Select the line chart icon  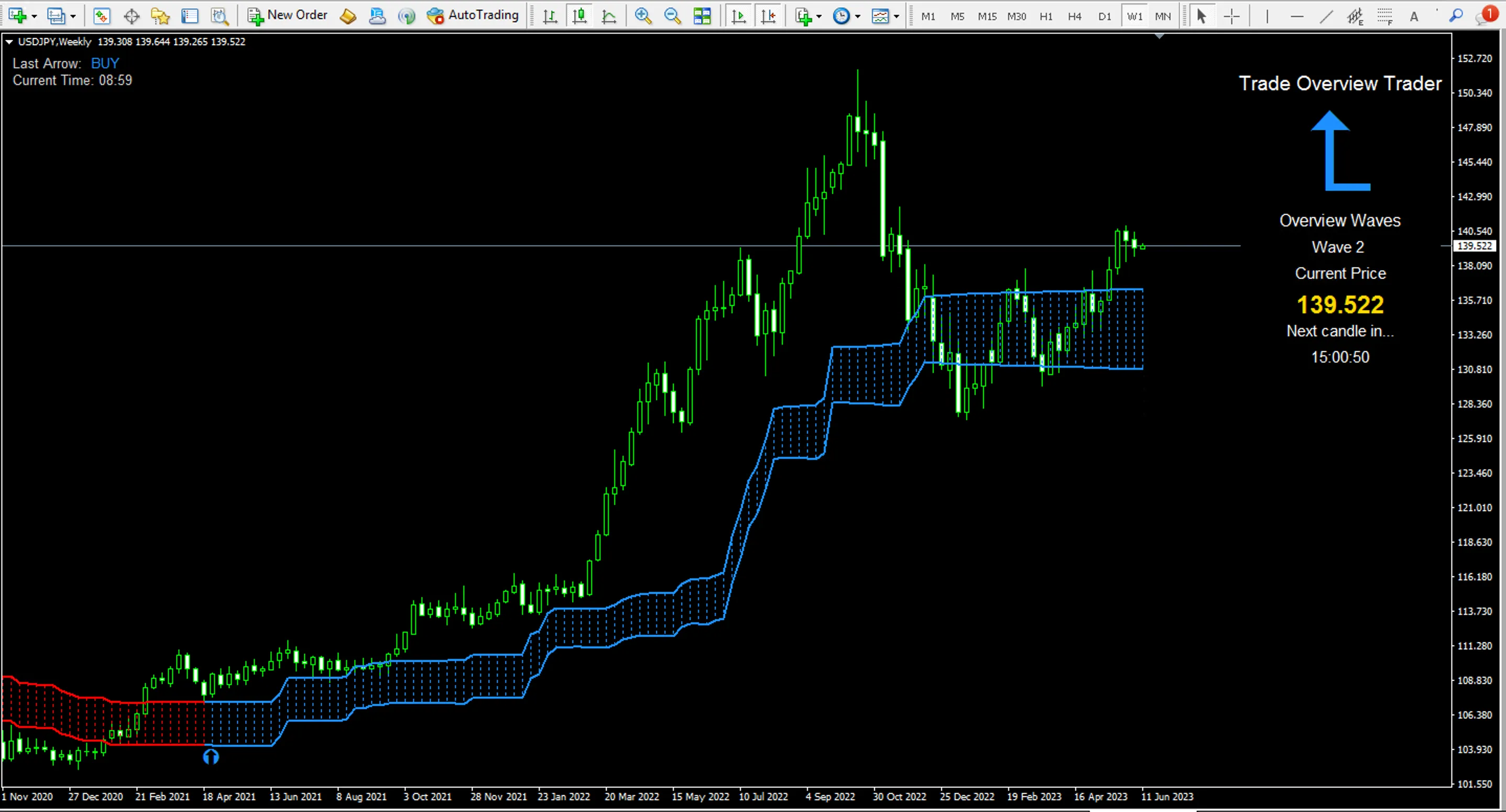click(x=608, y=16)
